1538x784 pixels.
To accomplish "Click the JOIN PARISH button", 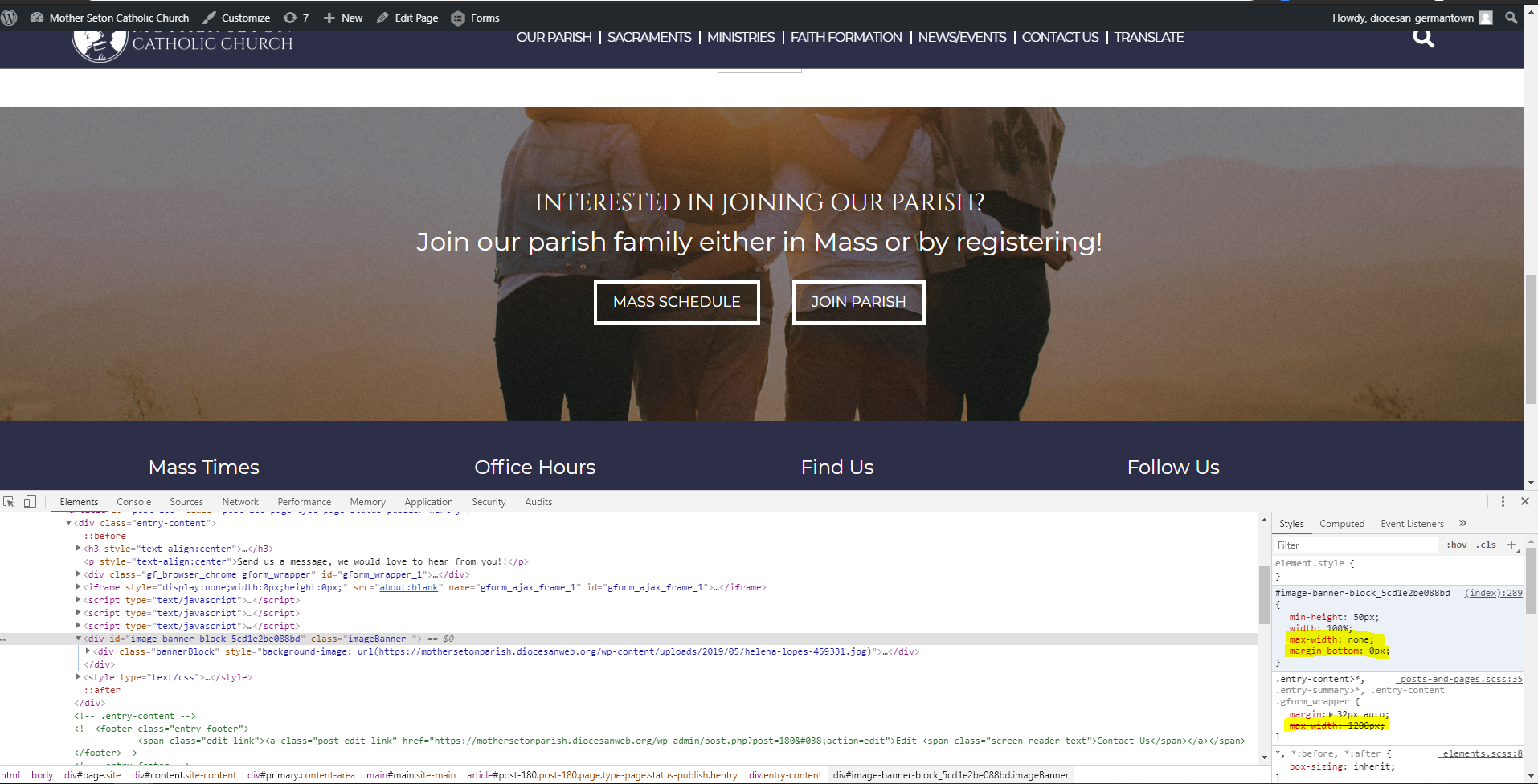I will pyautogui.click(x=858, y=302).
